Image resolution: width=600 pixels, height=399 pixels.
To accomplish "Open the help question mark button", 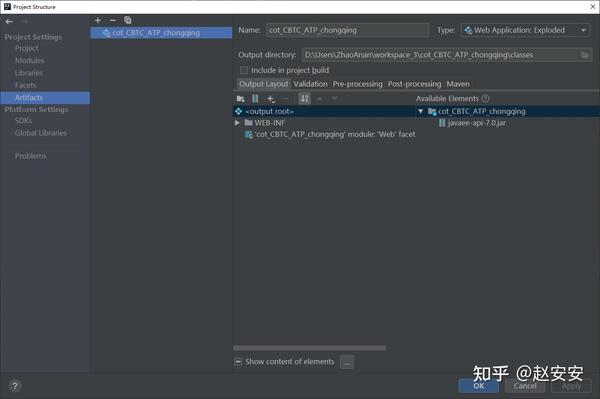I will tap(15, 386).
